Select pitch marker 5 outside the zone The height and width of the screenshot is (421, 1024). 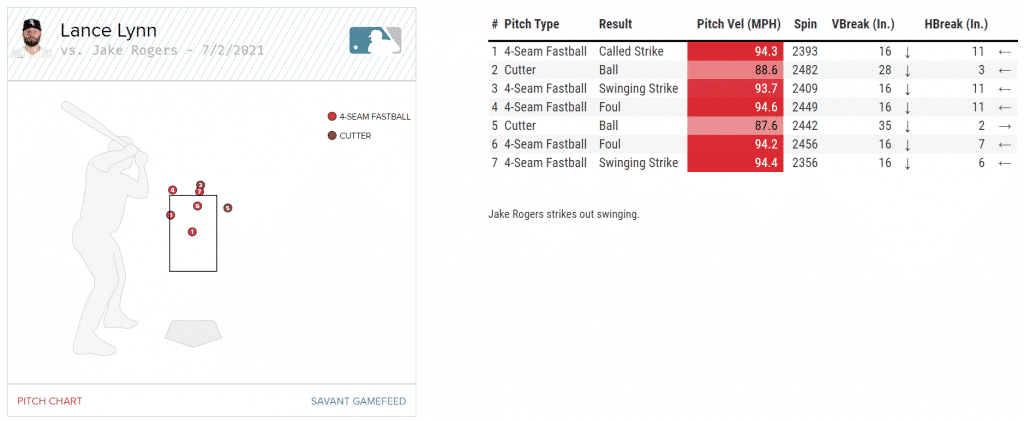pyautogui.click(x=228, y=208)
